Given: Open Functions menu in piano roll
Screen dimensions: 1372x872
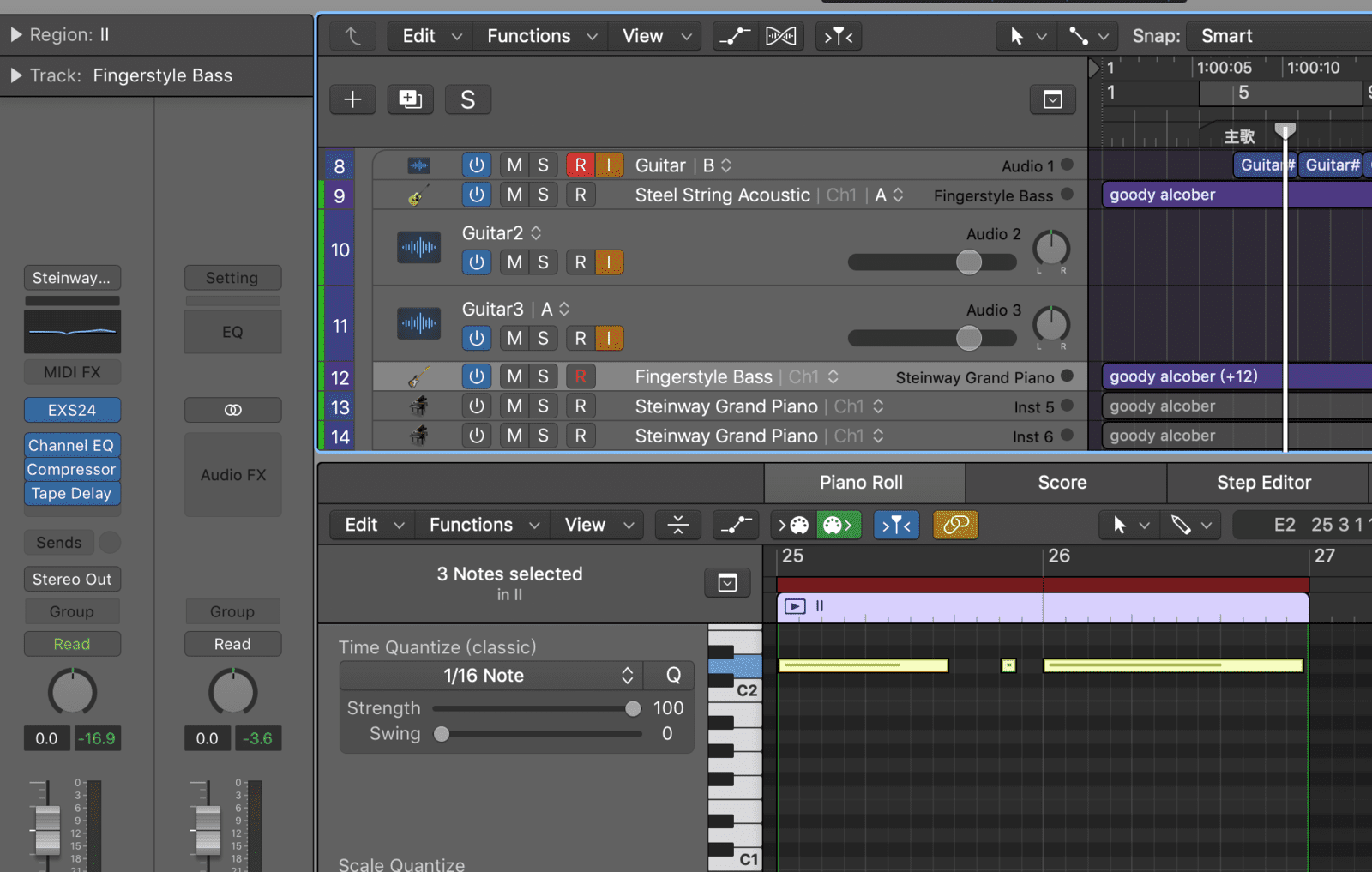Looking at the screenshot, I should pos(484,525).
